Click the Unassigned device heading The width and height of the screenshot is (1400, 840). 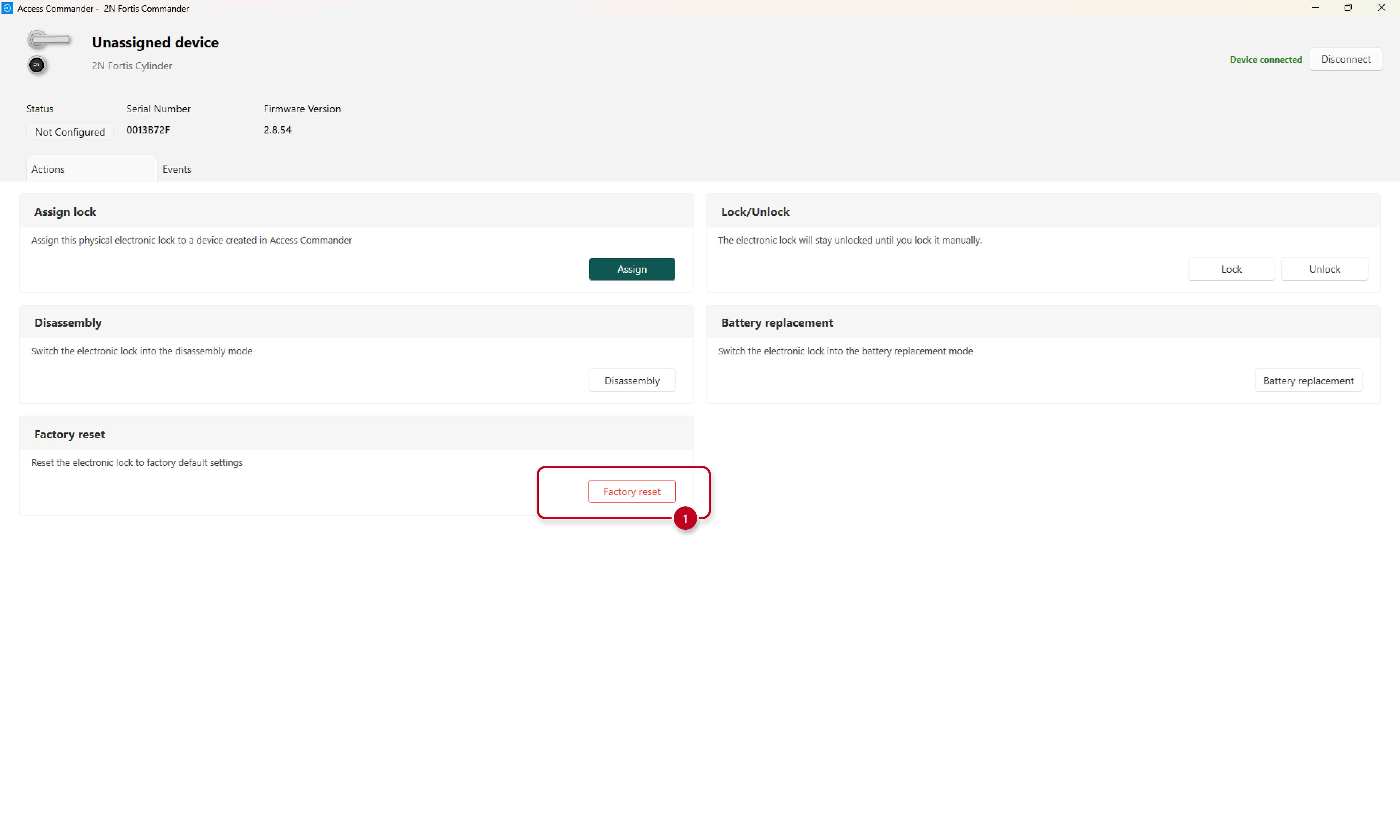(x=155, y=42)
